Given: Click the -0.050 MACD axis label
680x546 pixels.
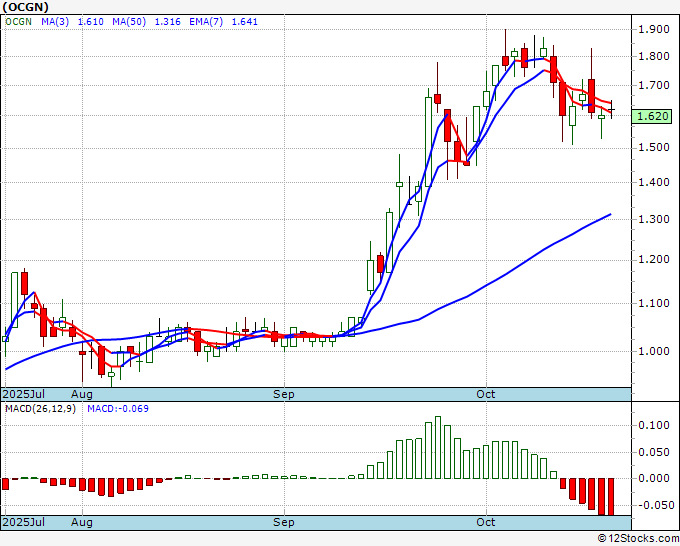Looking at the screenshot, I should (655, 505).
